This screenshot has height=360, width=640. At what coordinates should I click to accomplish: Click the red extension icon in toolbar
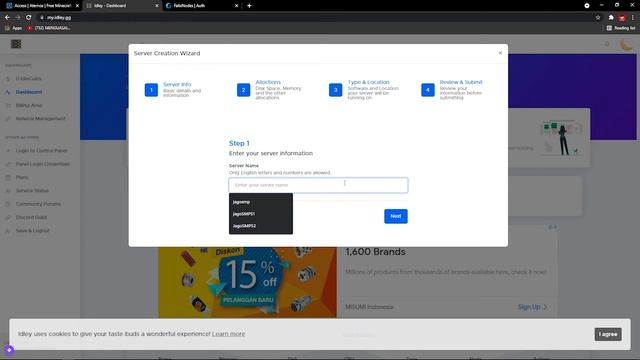[x=622, y=18]
